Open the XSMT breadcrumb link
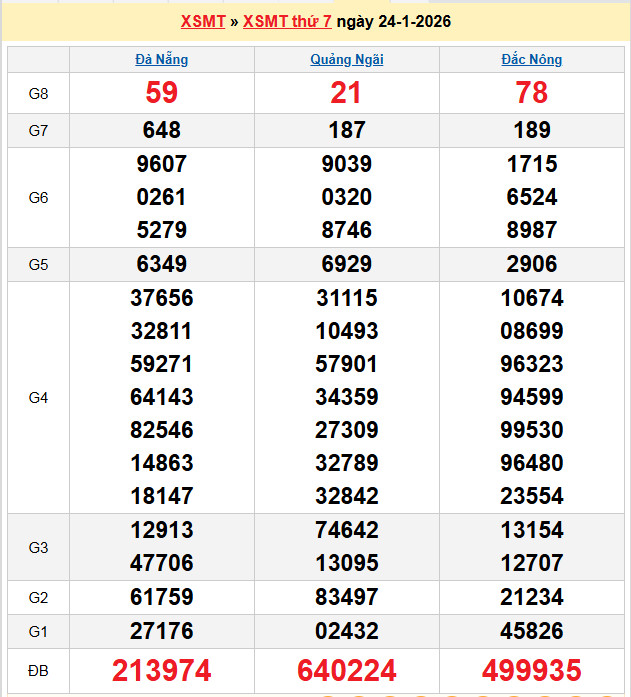Image resolution: width=631 pixels, height=697 pixels. click(x=203, y=22)
